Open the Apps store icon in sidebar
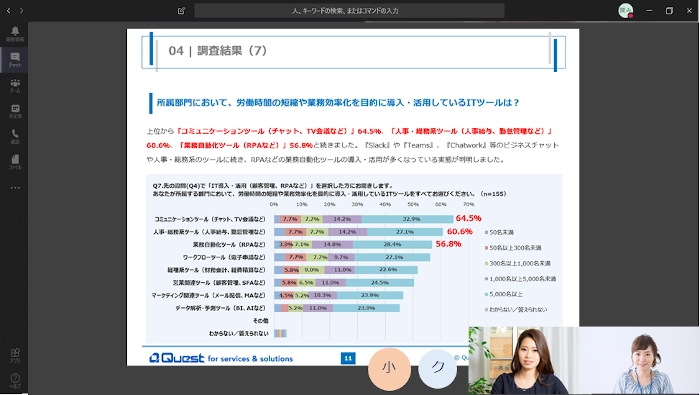Screen dimensions: 700x395 [x=15, y=355]
